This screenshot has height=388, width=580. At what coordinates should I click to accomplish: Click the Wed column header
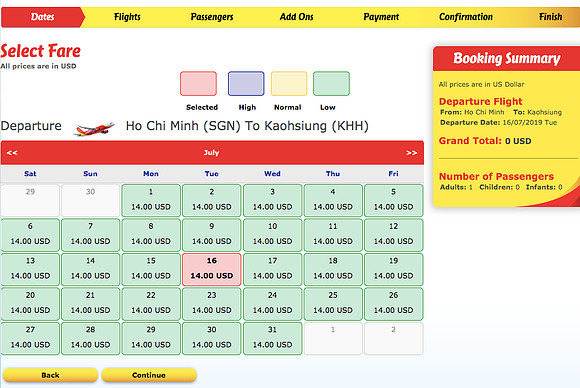[x=272, y=174]
